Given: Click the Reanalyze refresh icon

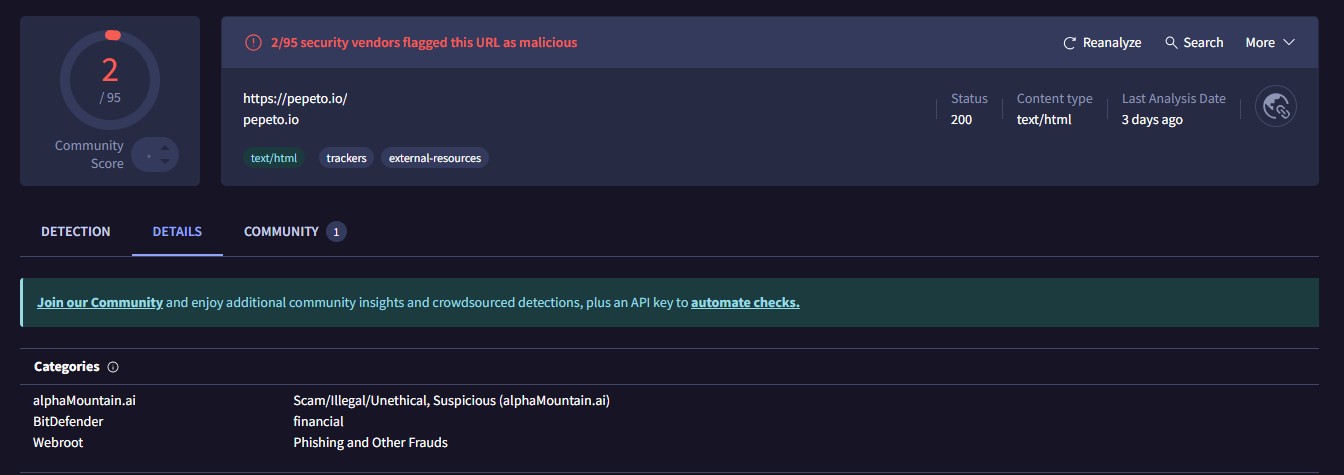Looking at the screenshot, I should 1070,43.
